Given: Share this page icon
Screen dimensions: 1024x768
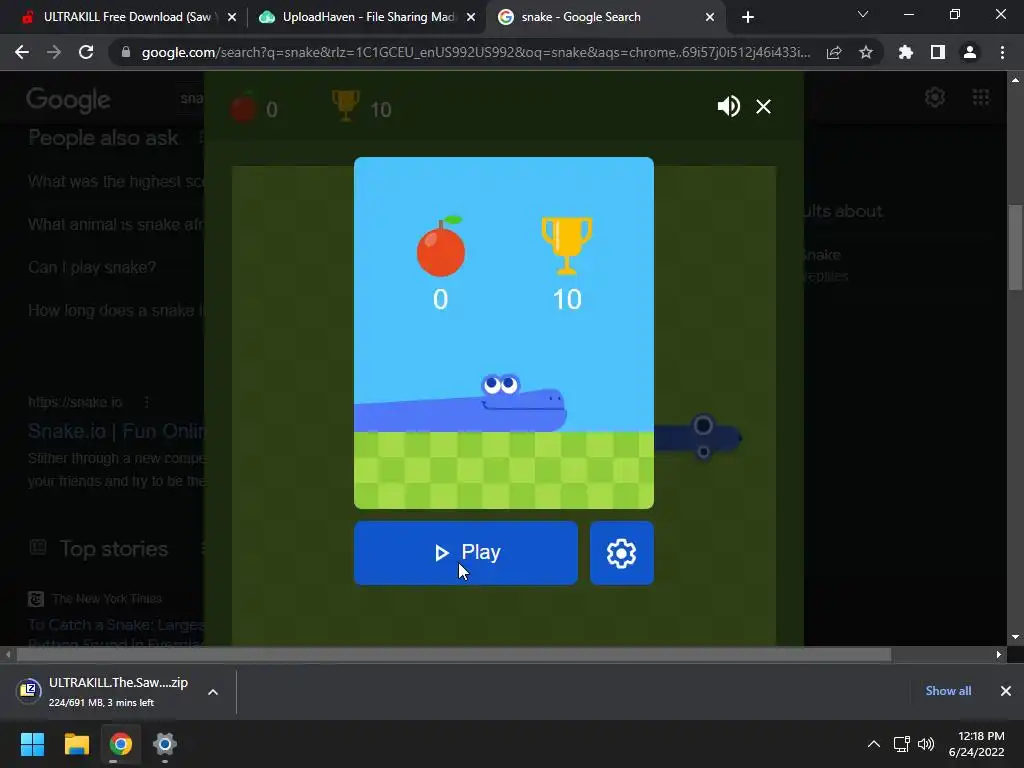Looking at the screenshot, I should (x=834, y=52).
